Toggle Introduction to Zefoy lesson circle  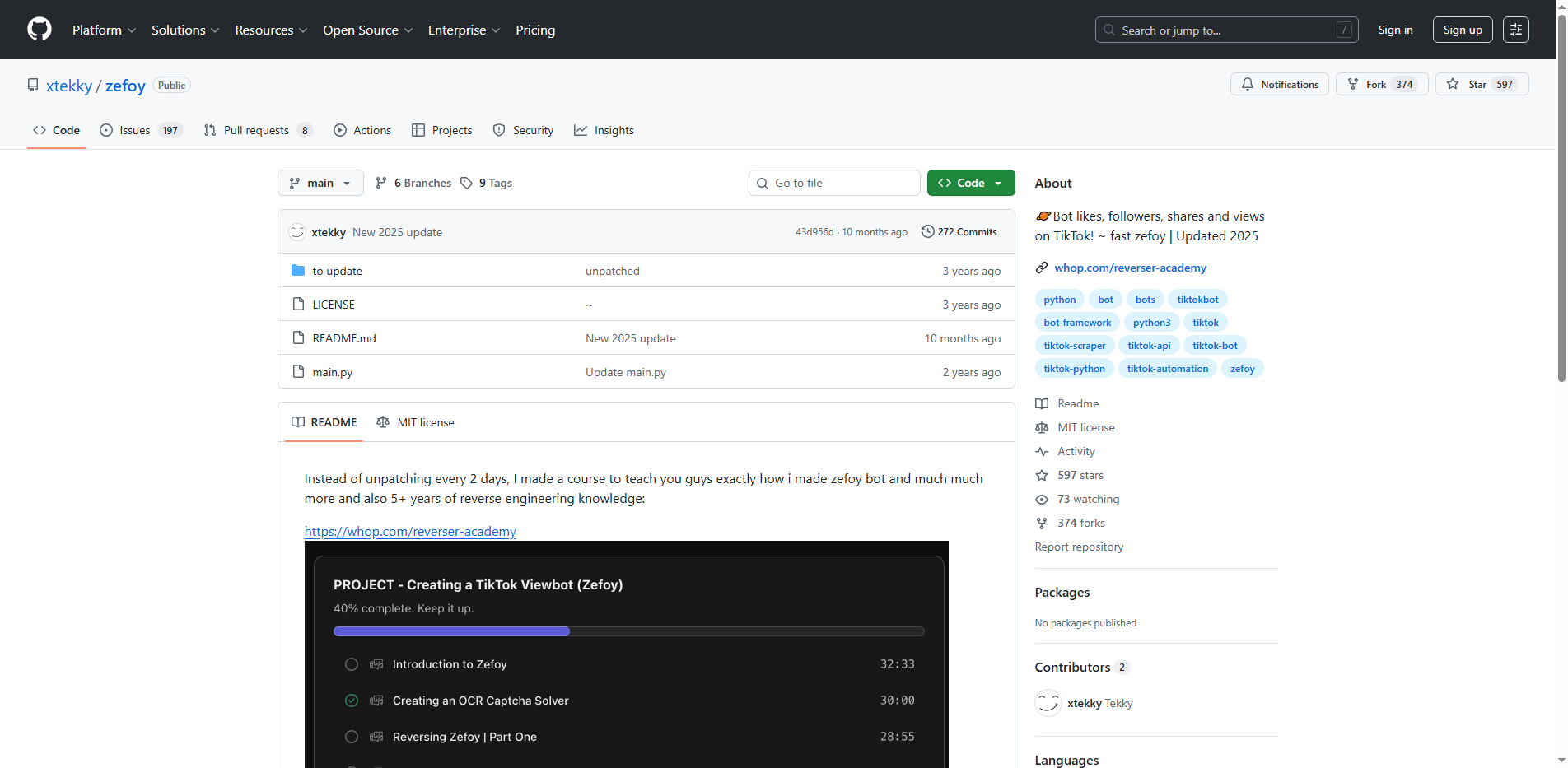click(352, 664)
